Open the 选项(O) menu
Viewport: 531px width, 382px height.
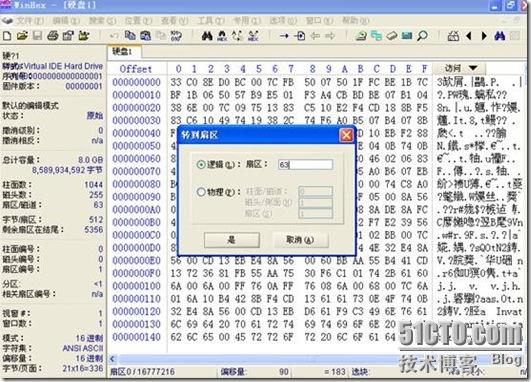tap(283, 21)
